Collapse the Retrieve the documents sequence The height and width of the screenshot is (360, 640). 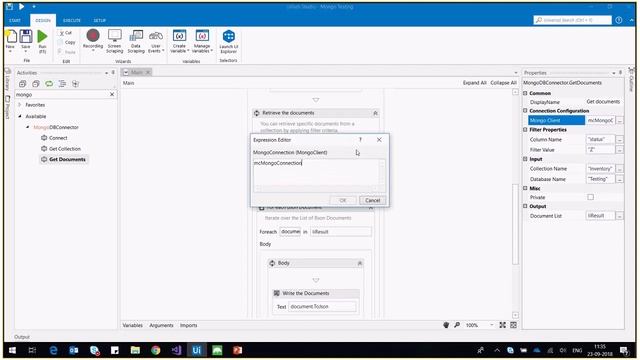[375, 113]
